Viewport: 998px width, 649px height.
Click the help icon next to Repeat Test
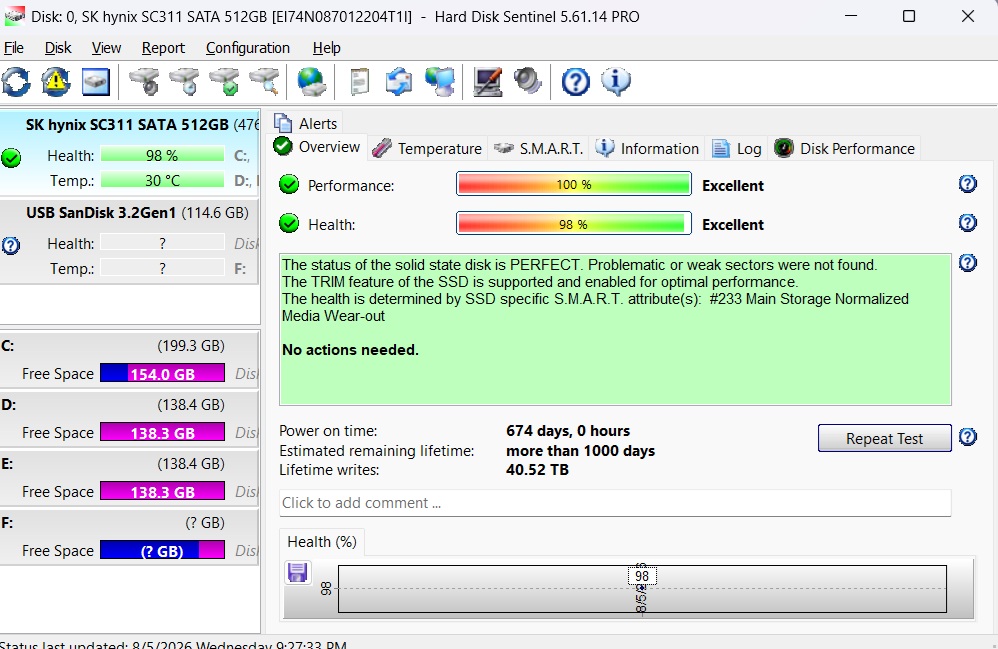(x=967, y=437)
